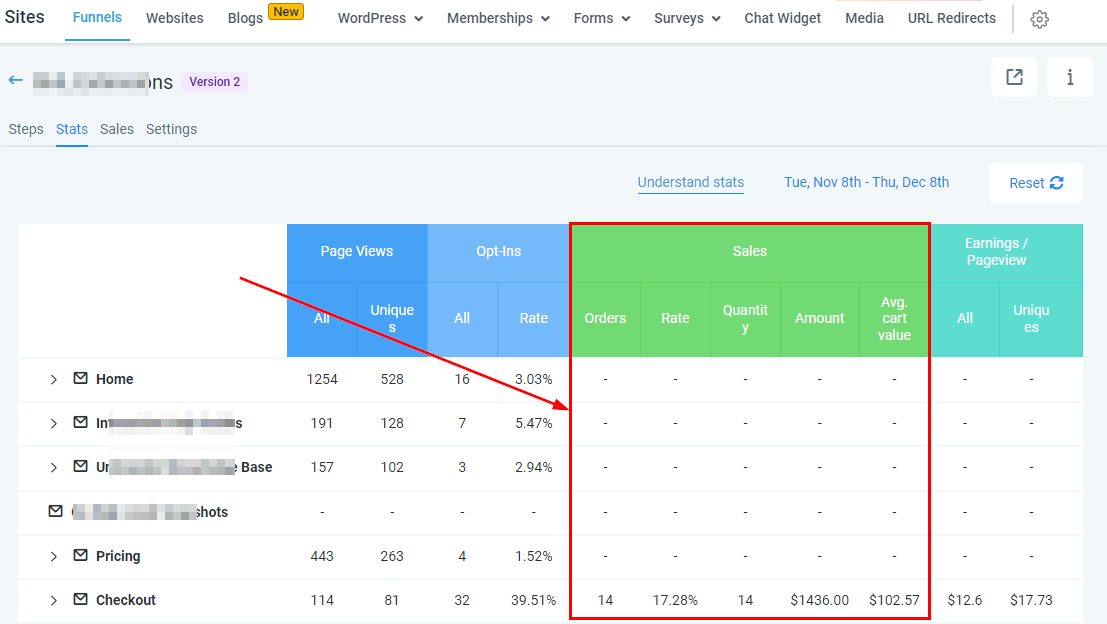Open the WordPress dropdown menu
The height and width of the screenshot is (624, 1107).
(x=380, y=18)
